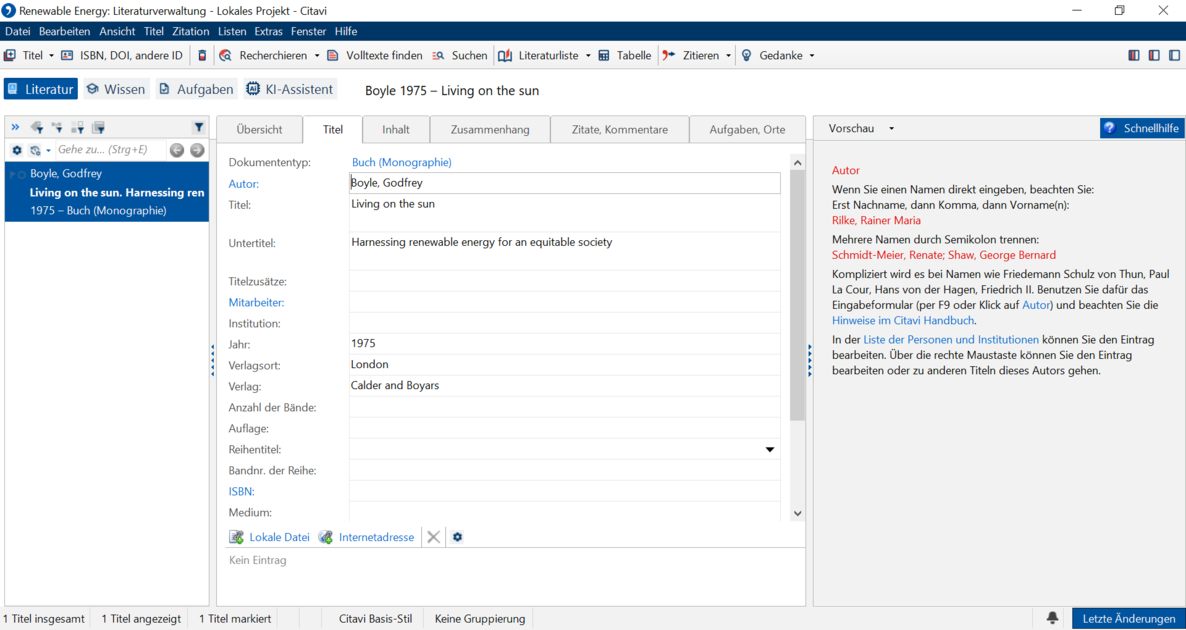This screenshot has height=630, width=1186.
Task: Click the gear icon beside Gehe zu field
Action: click(17, 150)
